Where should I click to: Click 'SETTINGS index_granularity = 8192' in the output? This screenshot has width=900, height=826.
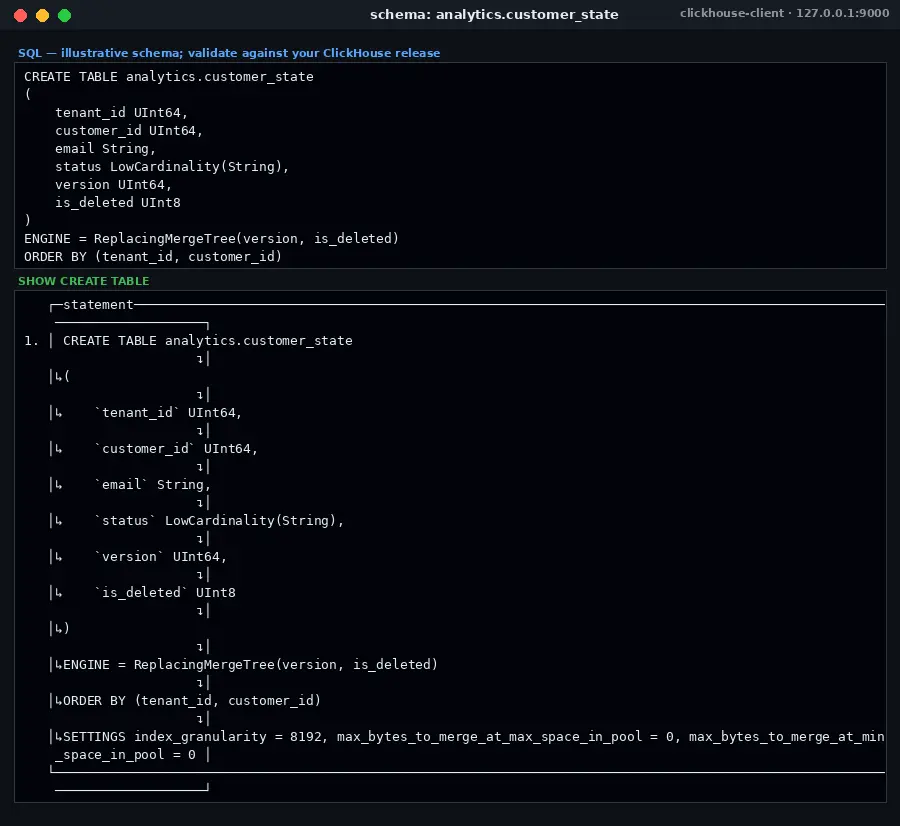[x=195, y=737]
